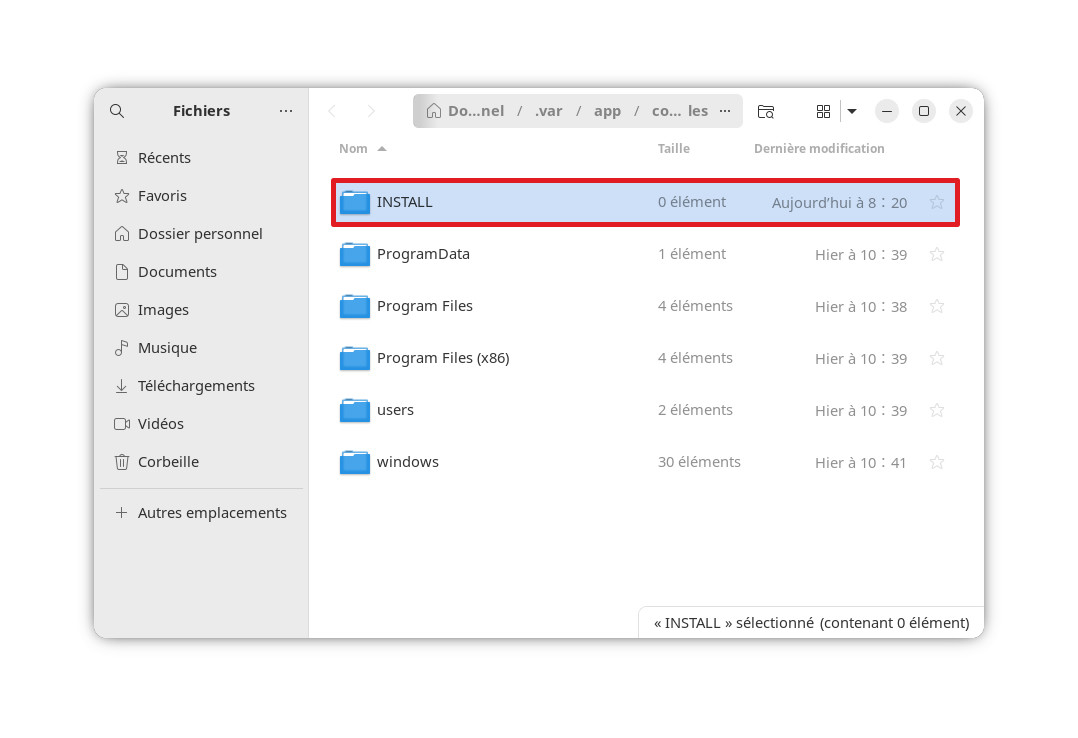Select the Program Files (x86) folder icon
1078x738 pixels.
pos(355,359)
